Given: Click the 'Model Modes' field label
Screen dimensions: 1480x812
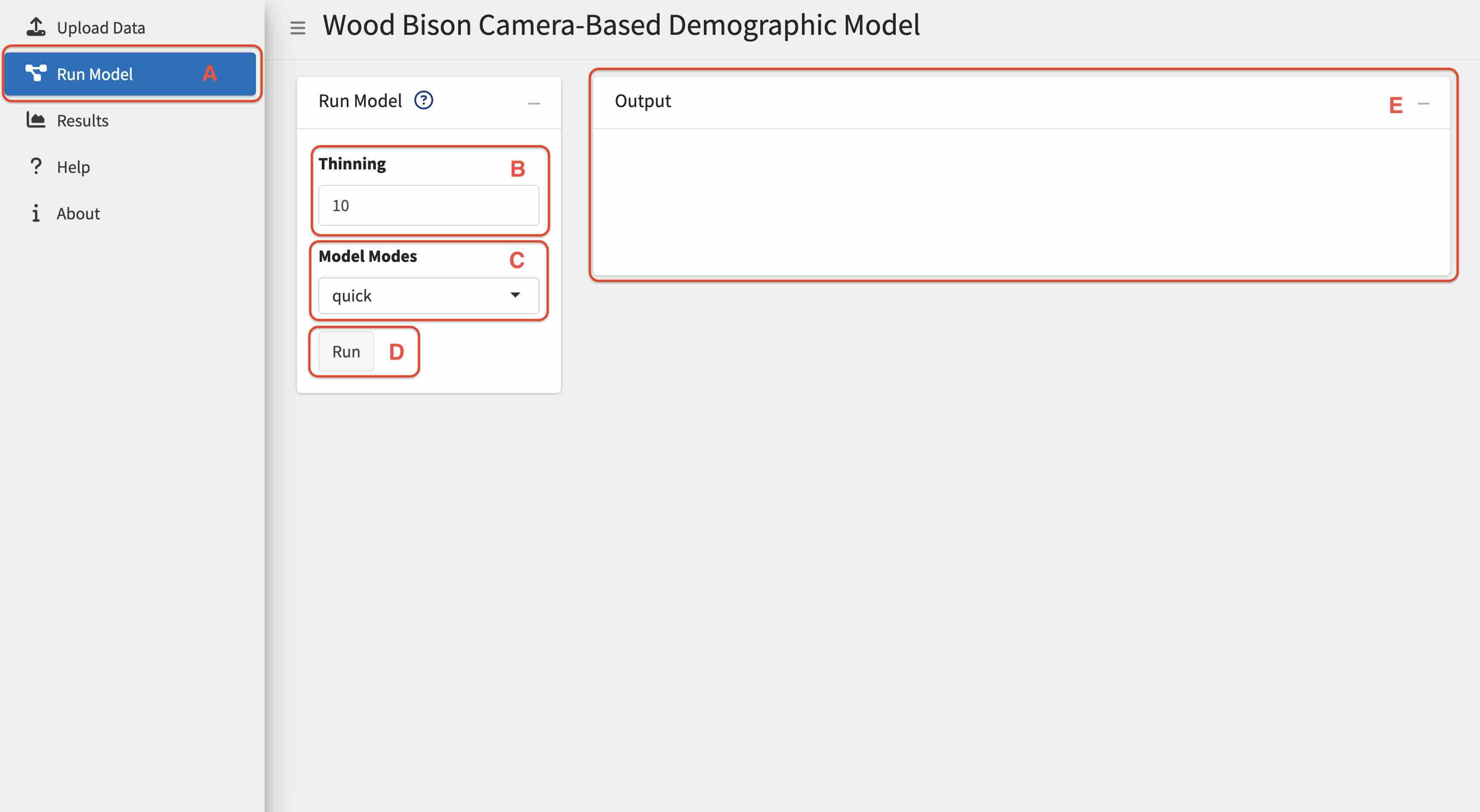Looking at the screenshot, I should tap(368, 256).
